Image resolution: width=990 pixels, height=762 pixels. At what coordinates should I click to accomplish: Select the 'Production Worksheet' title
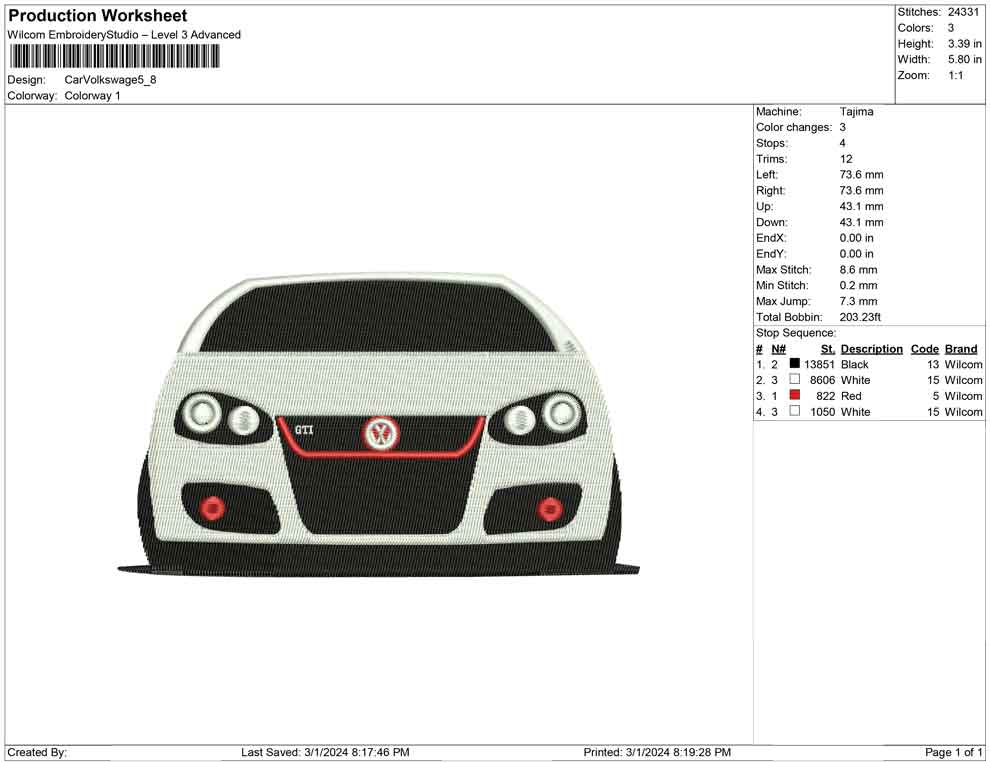(x=98, y=16)
